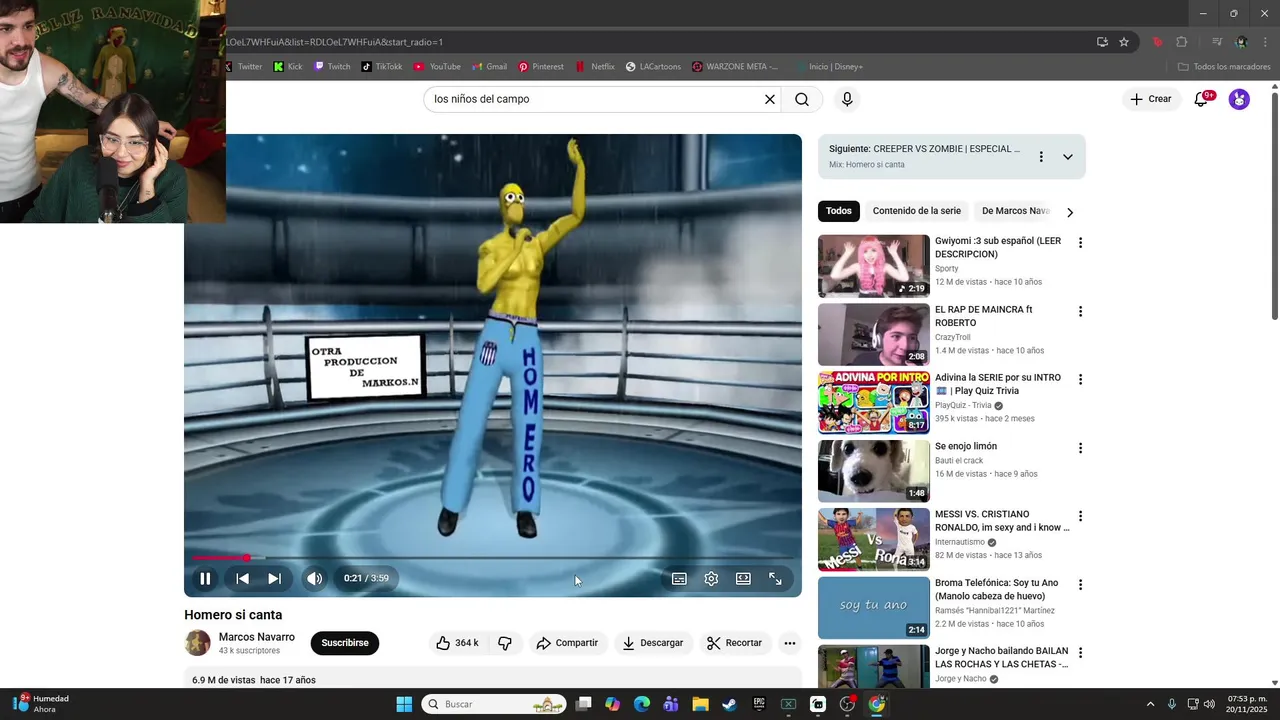Image resolution: width=1280 pixels, height=720 pixels.
Task: Select the Todos filter chip
Action: click(x=839, y=211)
